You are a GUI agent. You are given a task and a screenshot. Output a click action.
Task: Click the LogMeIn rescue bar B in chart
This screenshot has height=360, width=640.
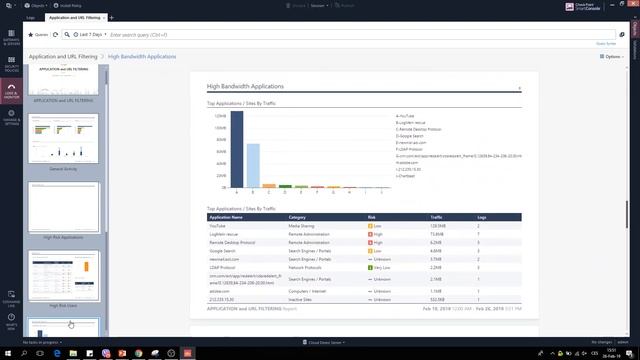tap(253, 165)
